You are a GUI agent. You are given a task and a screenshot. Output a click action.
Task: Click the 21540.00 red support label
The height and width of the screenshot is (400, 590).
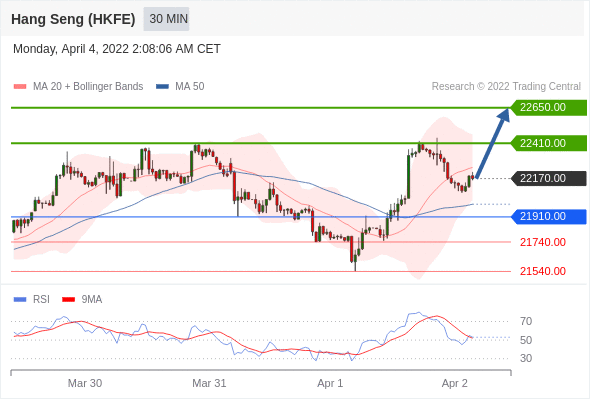[x=543, y=271]
